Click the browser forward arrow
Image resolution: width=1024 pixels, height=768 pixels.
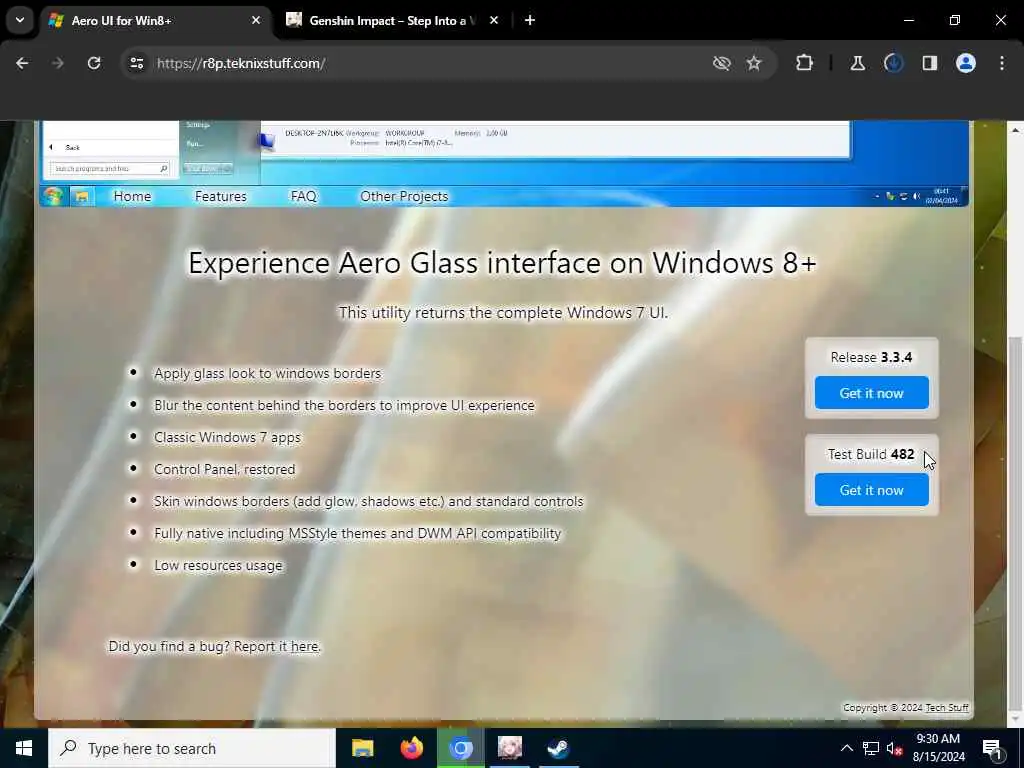click(x=58, y=63)
